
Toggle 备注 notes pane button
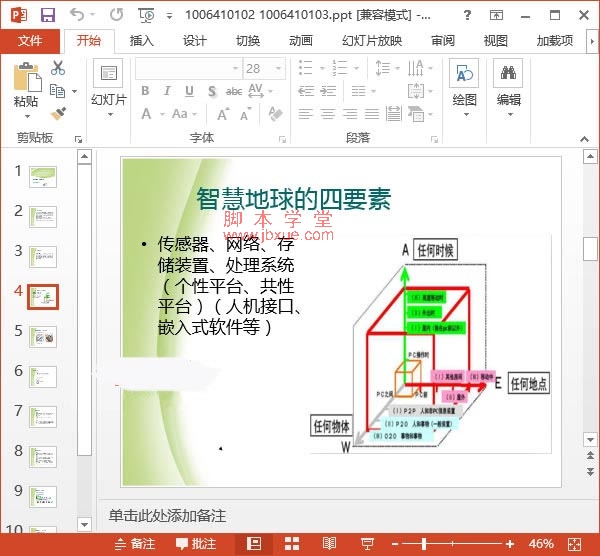tap(135, 544)
